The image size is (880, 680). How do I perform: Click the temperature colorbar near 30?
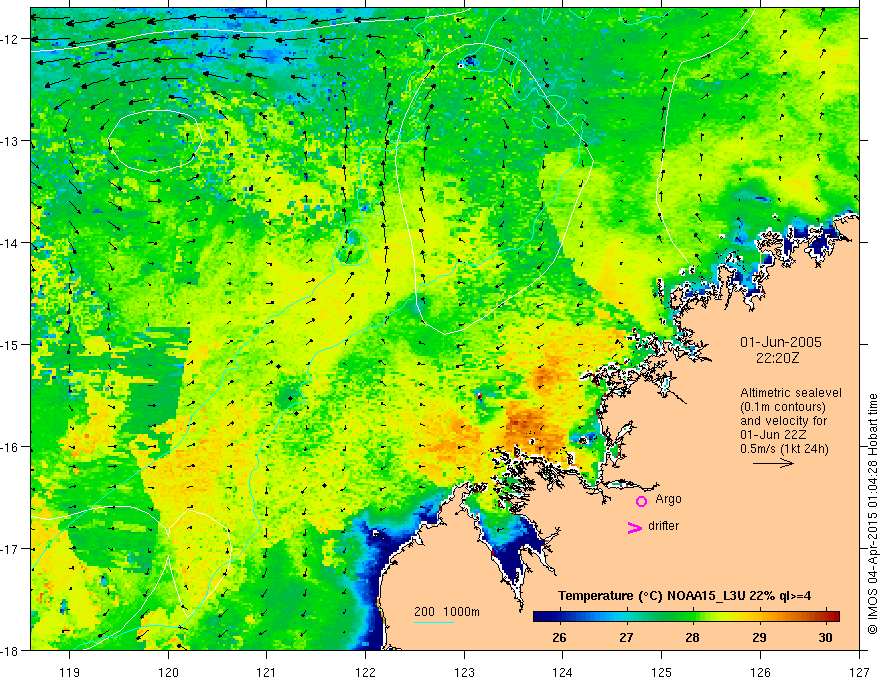[x=826, y=616]
